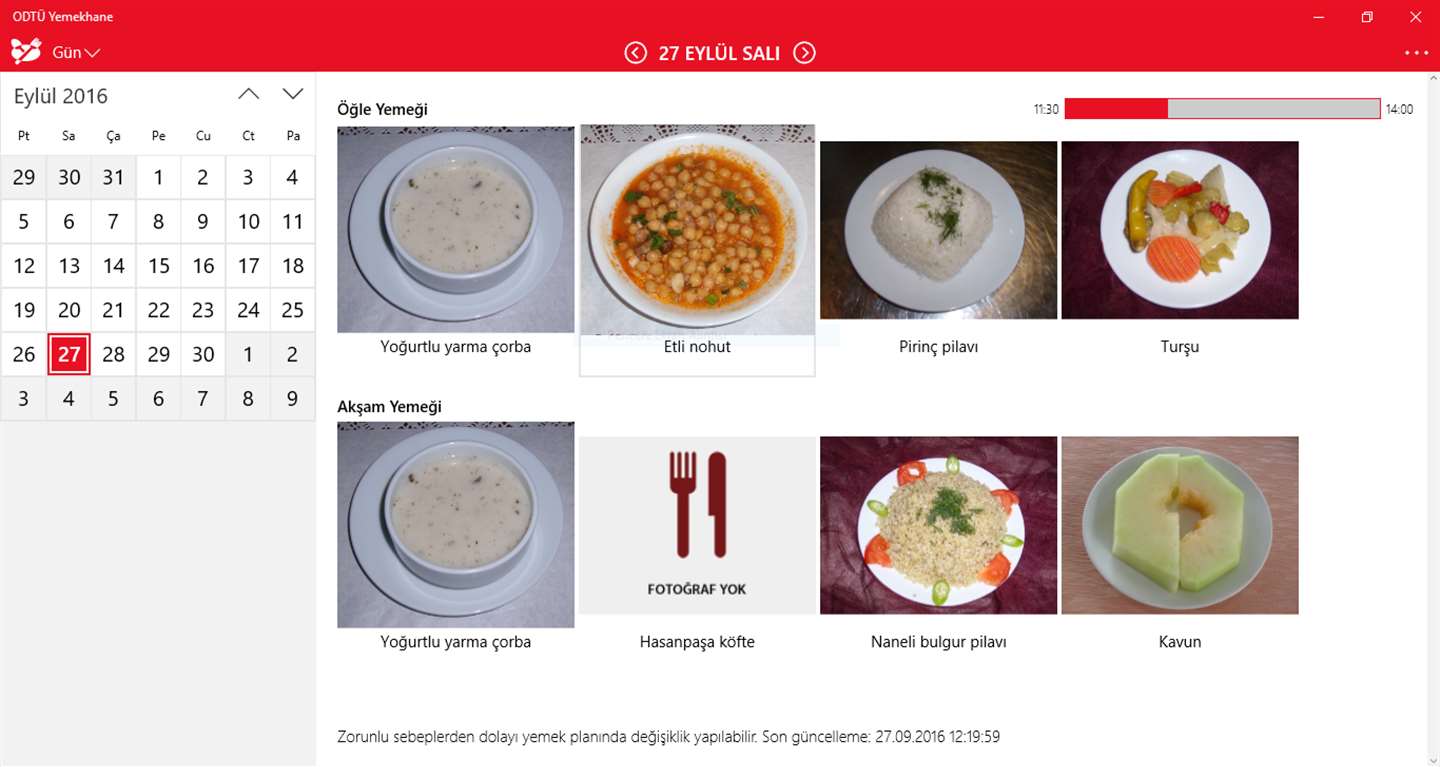Select 28 in the calendar
The image size is (1440, 767).
[114, 354]
